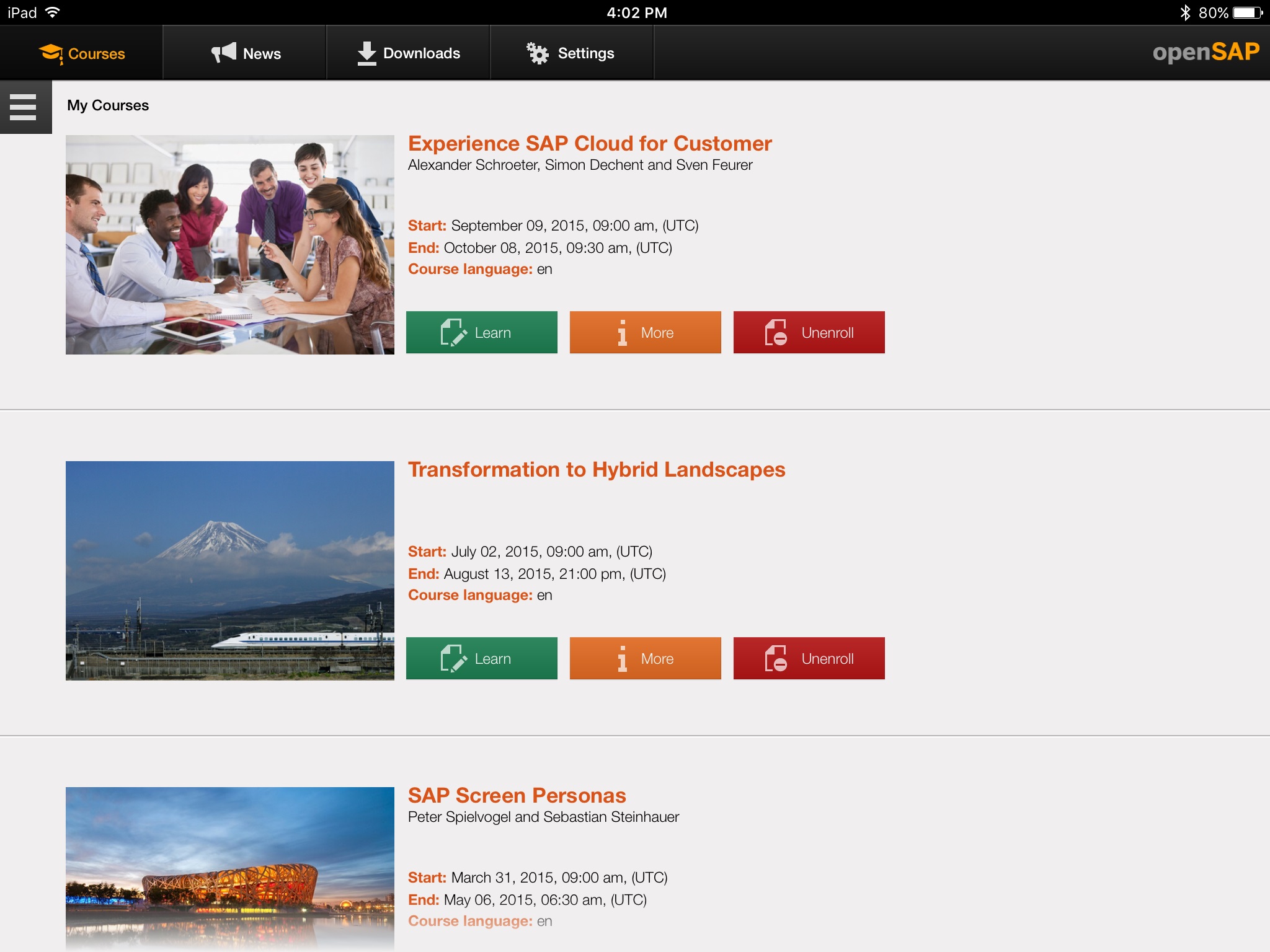Learn Experience SAP Cloud for Customer course
The width and height of the screenshot is (1270, 952).
pos(481,333)
